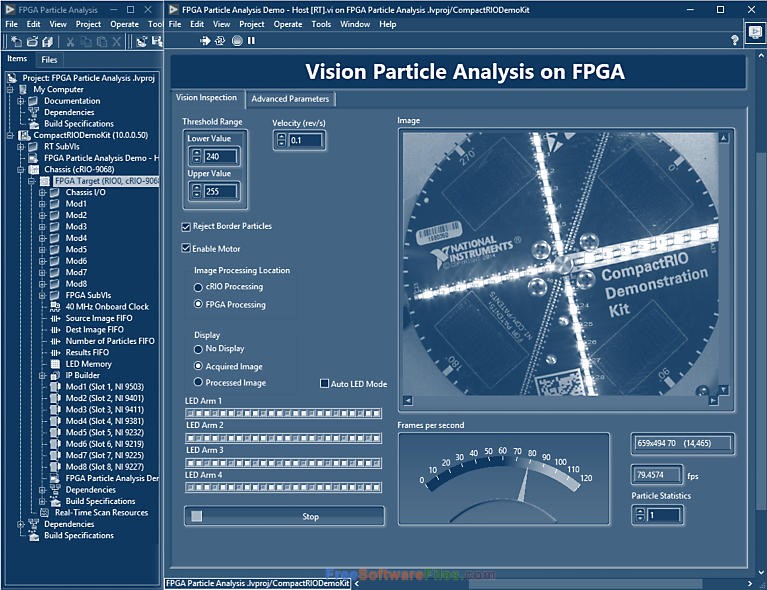Click the Upper Value stepper arrows
The image size is (767, 590).
pos(196,191)
